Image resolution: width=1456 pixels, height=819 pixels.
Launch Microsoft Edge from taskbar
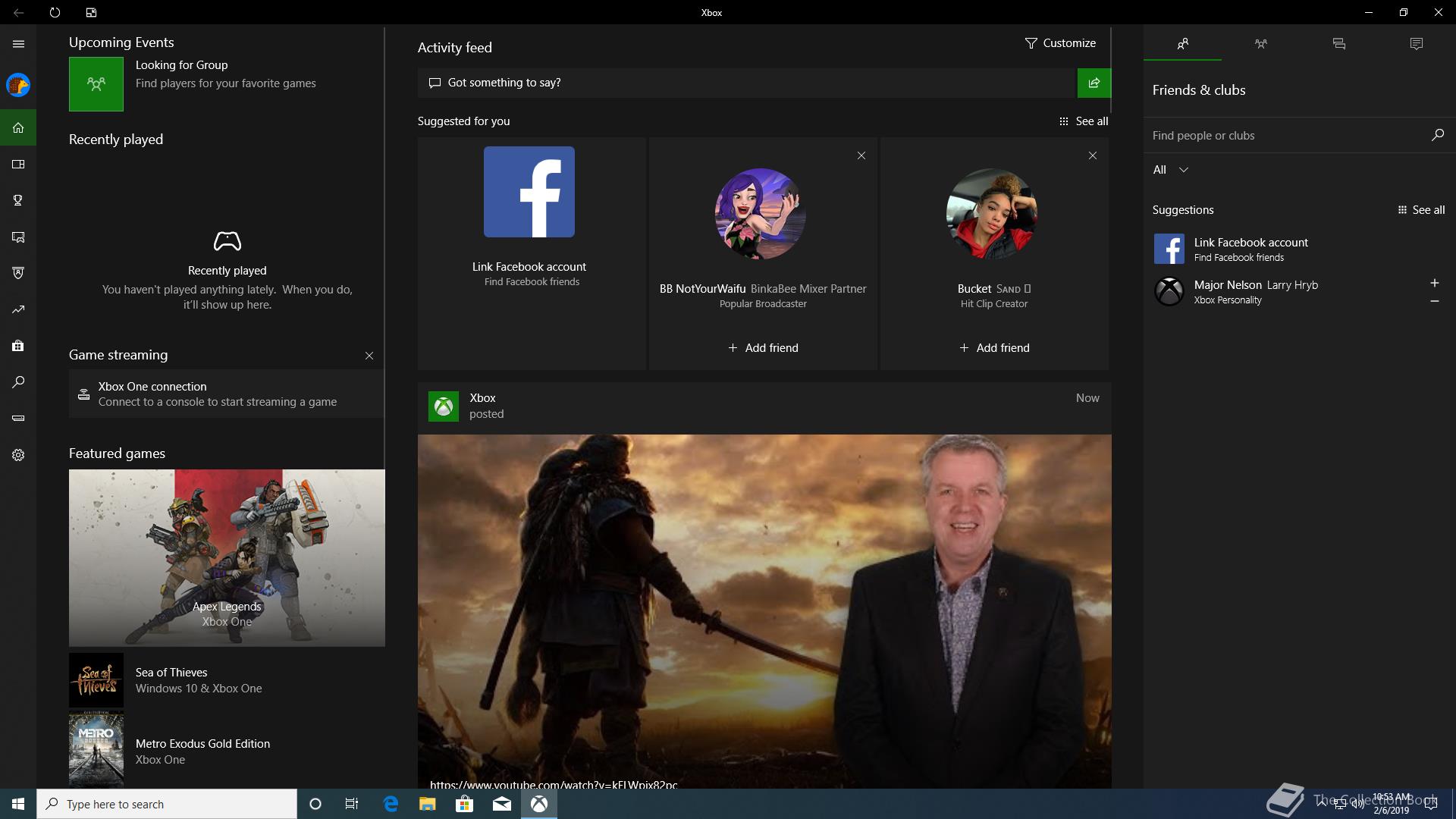click(x=391, y=804)
